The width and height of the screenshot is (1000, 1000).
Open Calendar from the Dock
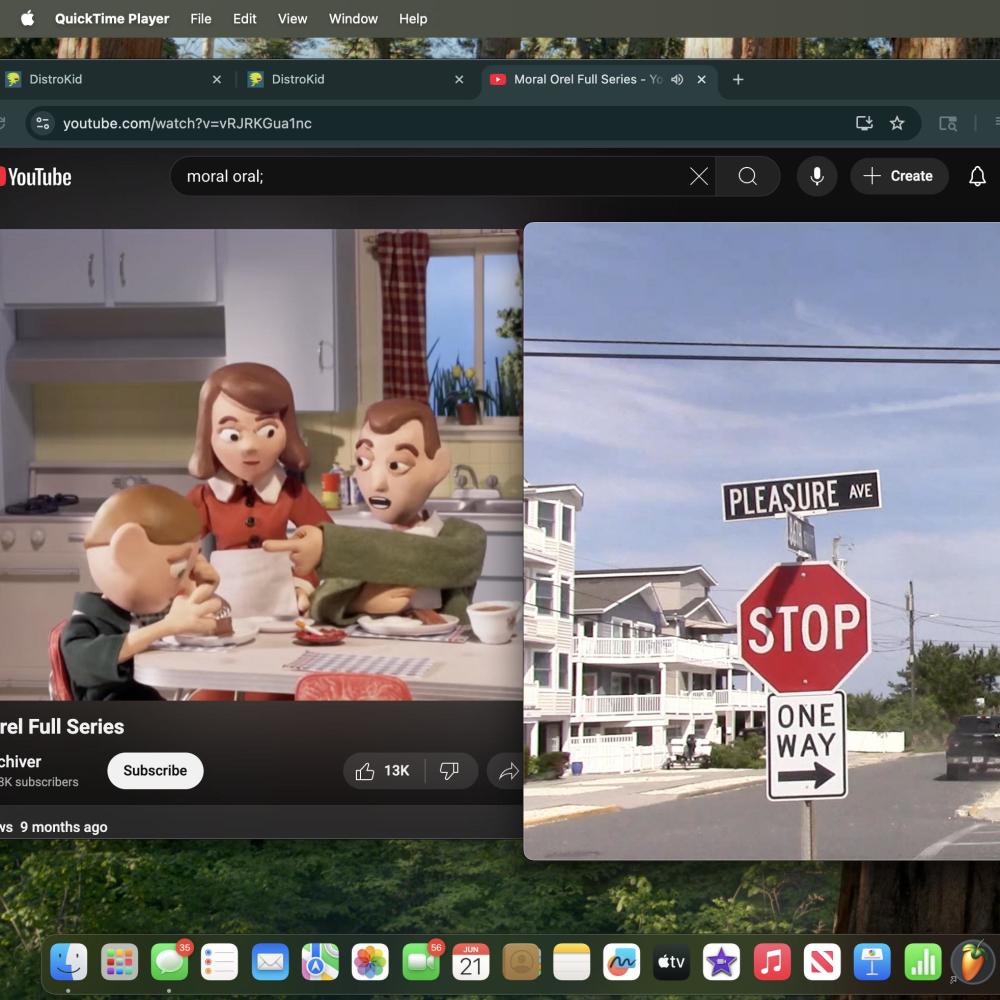471,961
